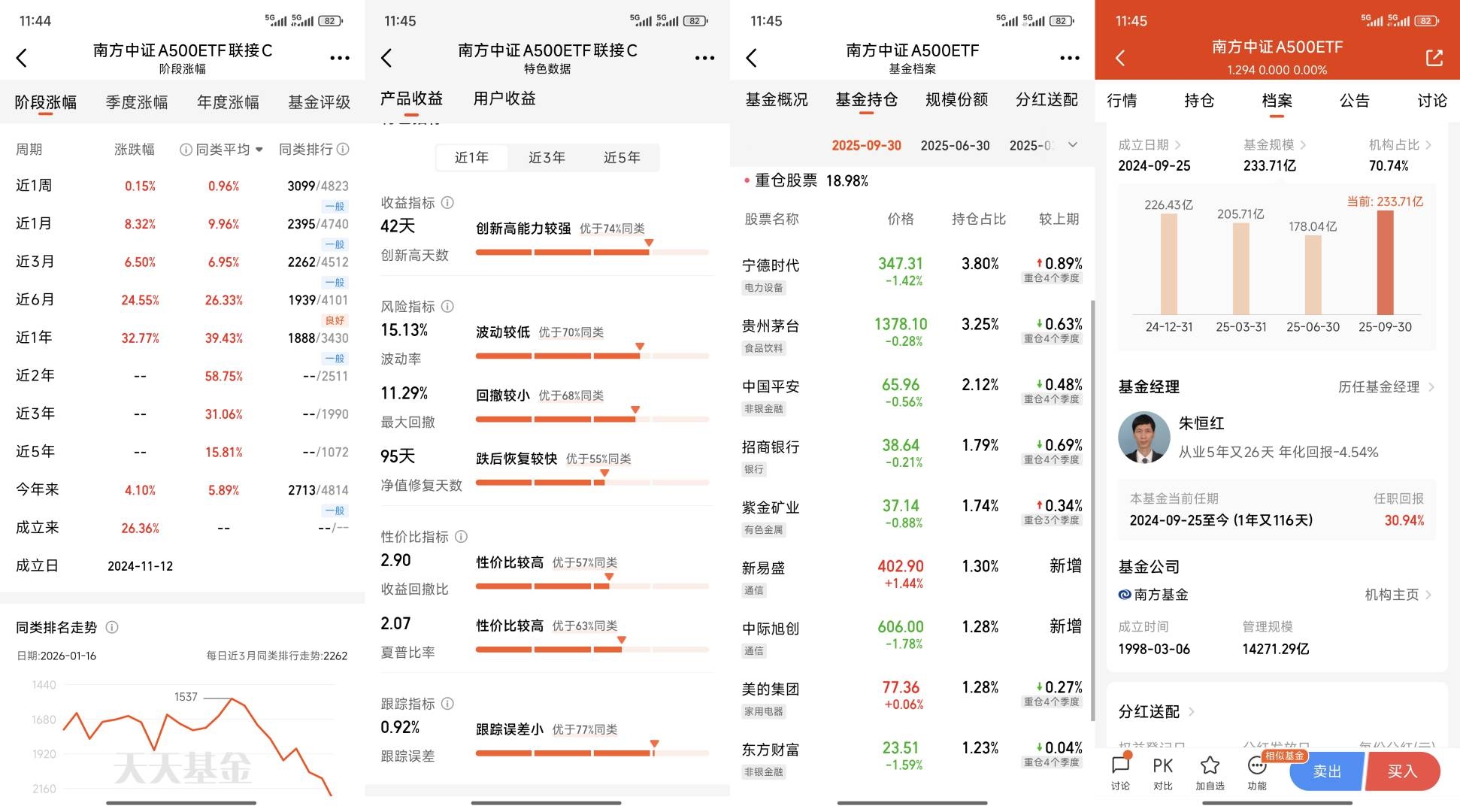Viewport: 1460px width, 812px height.
Task: Tap the back arrow on the 基金档案 screen
Action: [x=752, y=58]
